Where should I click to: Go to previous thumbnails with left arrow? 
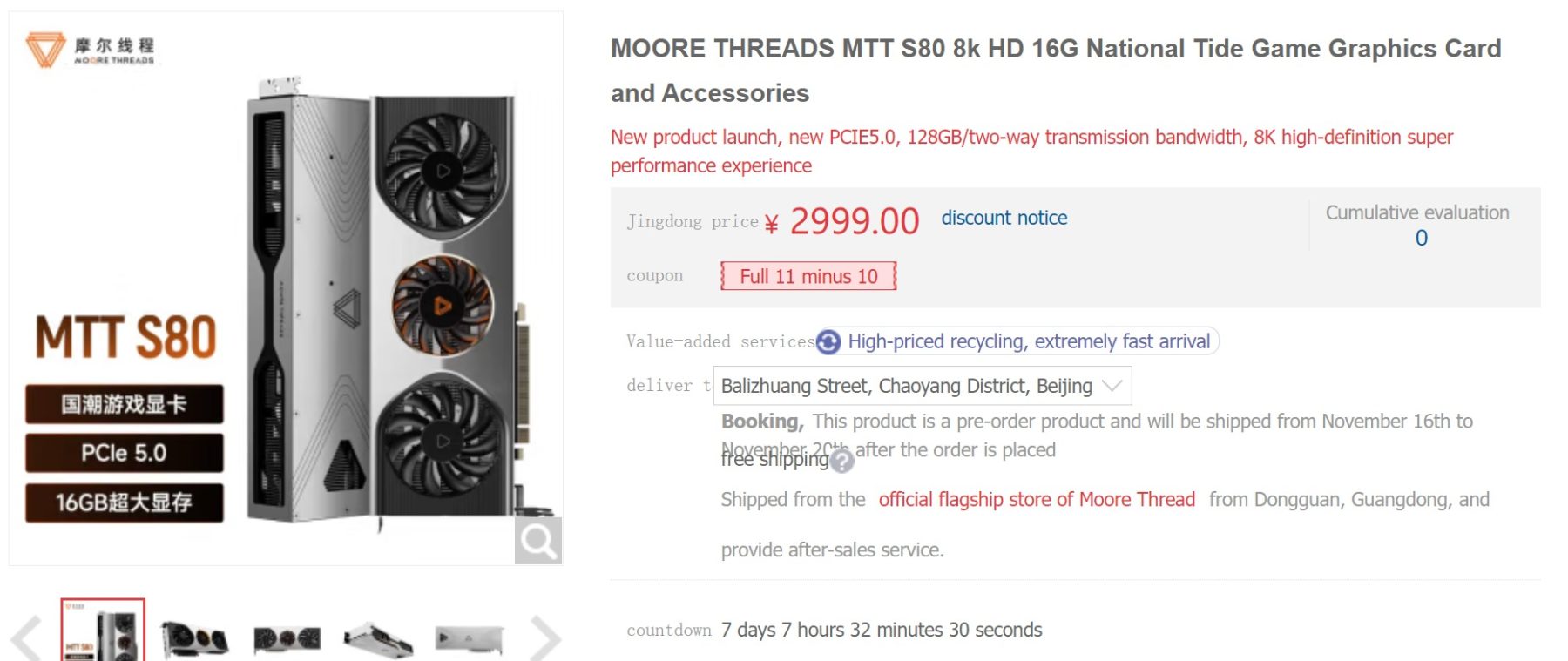pos(26,638)
